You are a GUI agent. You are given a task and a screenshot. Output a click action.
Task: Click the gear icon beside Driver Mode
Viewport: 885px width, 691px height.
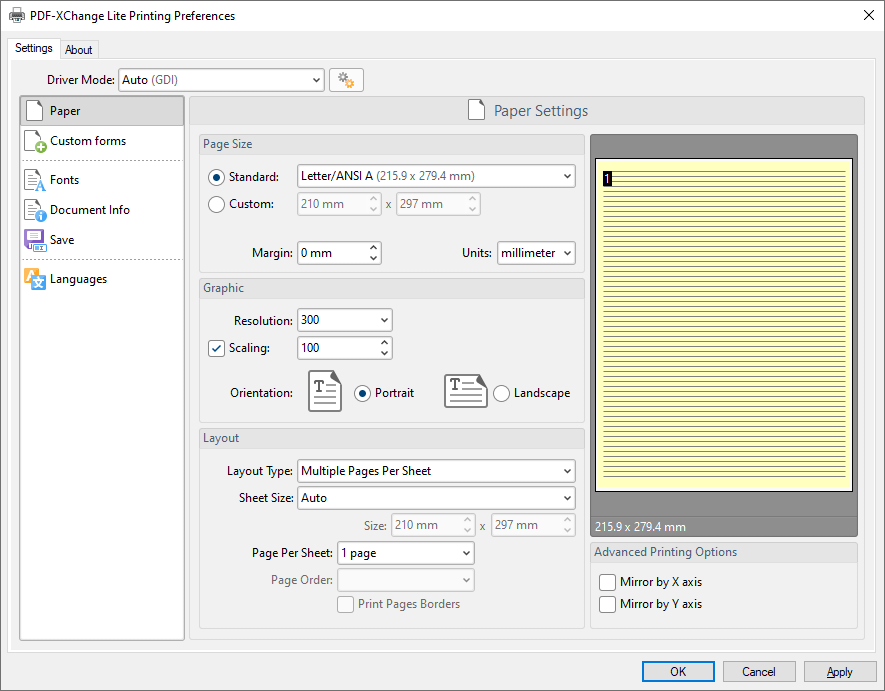[346, 79]
